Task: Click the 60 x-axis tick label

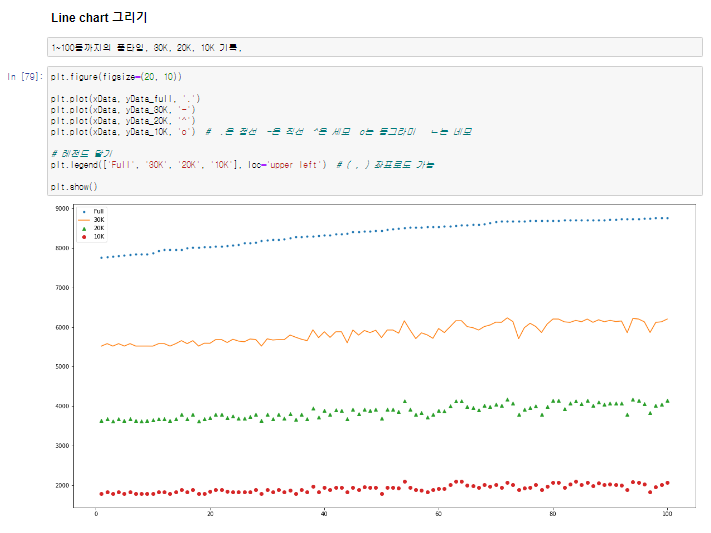Action: pyautogui.click(x=438, y=514)
